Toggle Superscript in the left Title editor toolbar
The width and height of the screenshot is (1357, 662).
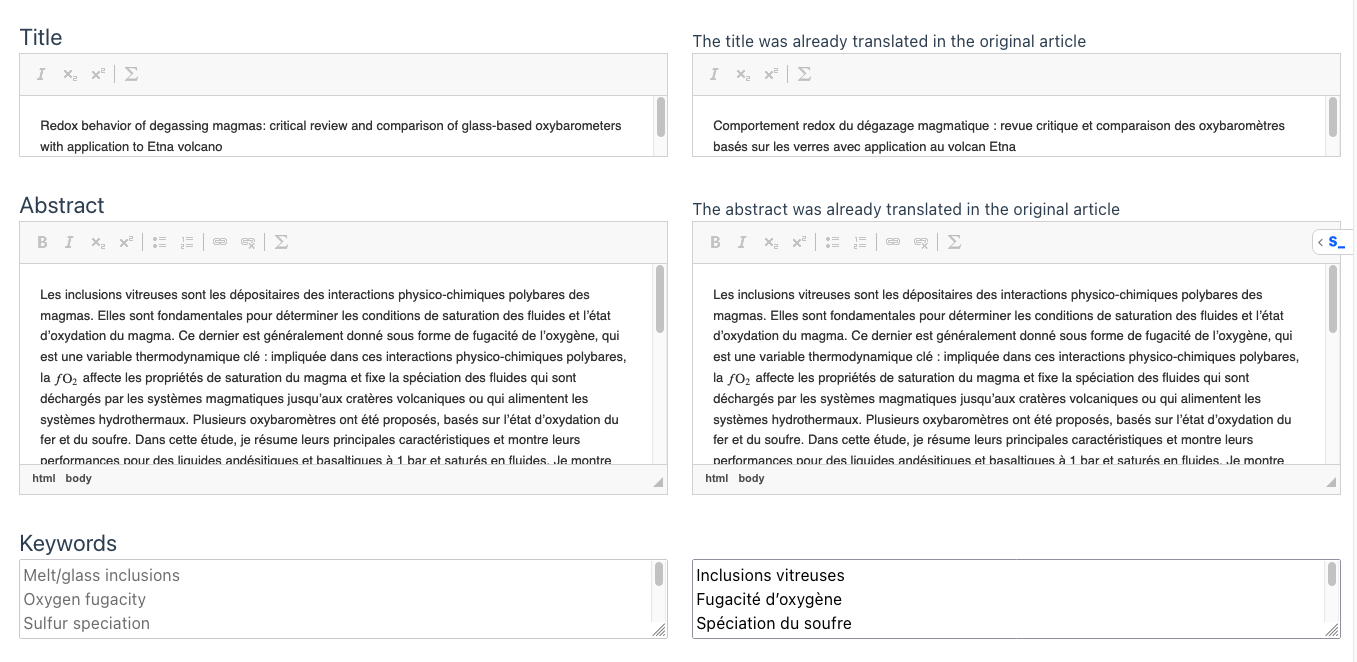(98, 74)
